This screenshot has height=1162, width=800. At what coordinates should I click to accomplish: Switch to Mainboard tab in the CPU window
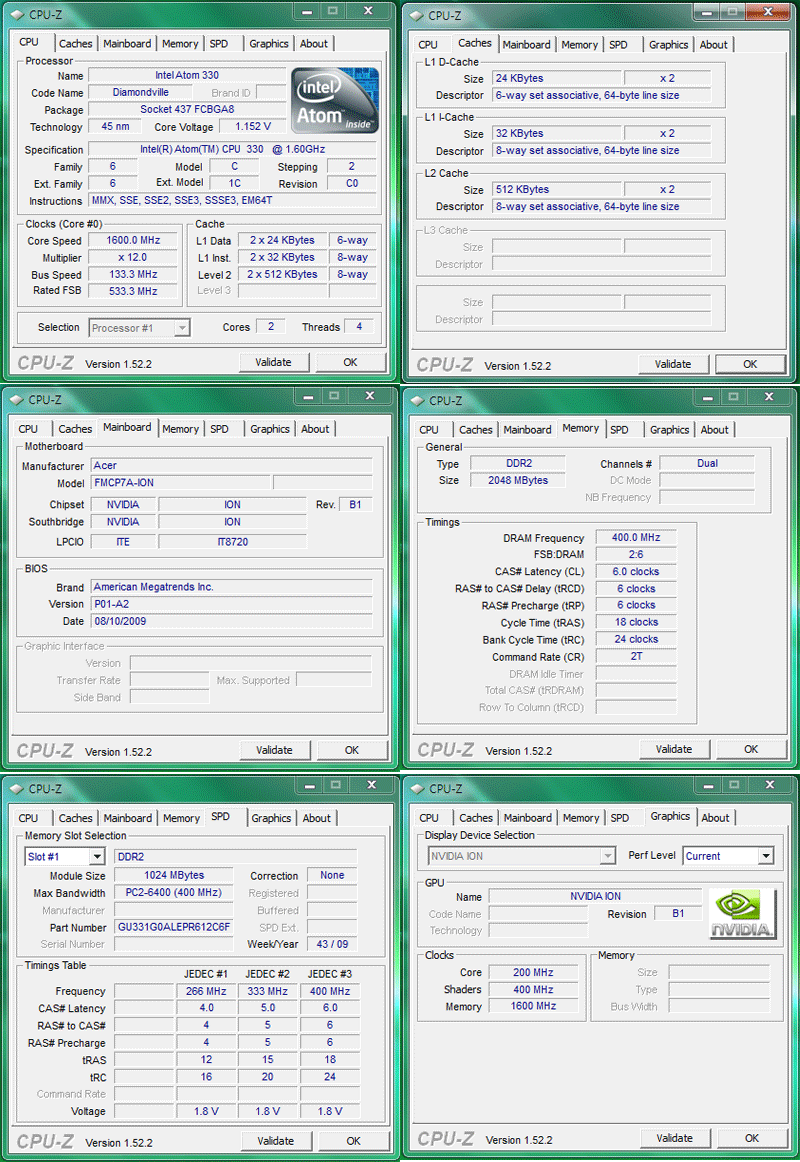(x=127, y=44)
